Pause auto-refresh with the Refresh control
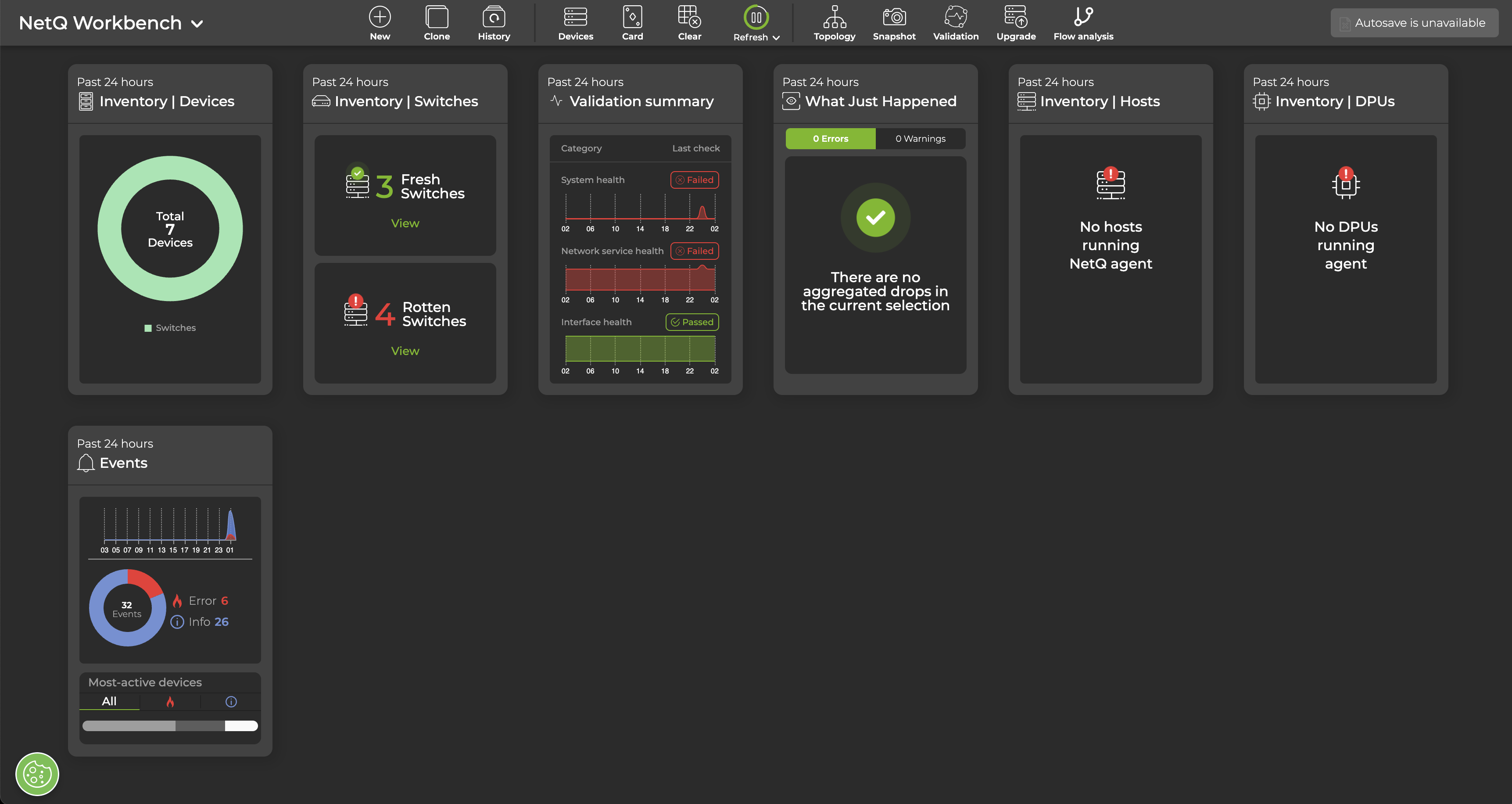Viewport: 1512px width, 804px height. [756, 16]
